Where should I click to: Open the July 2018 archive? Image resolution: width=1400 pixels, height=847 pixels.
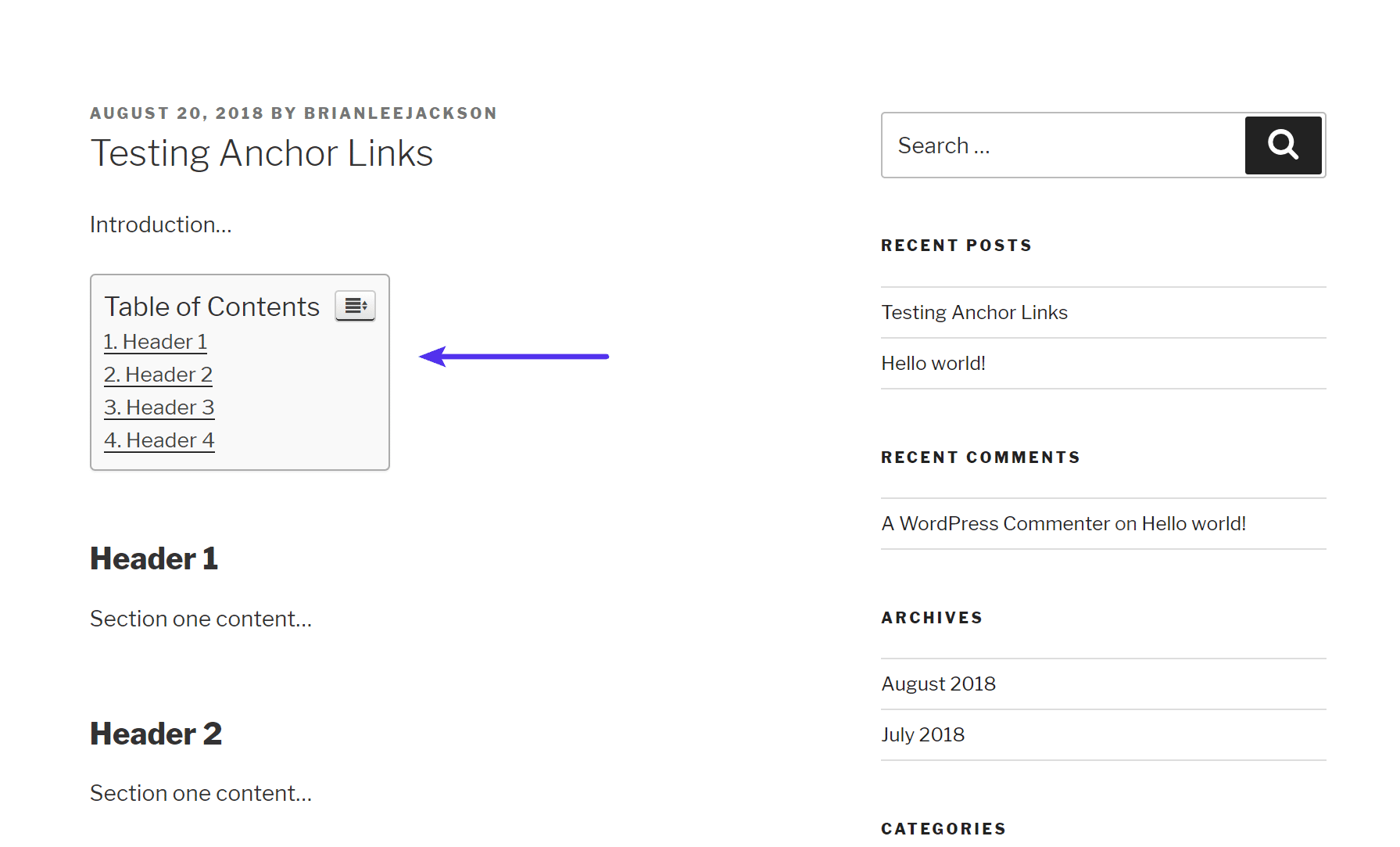pos(922,734)
